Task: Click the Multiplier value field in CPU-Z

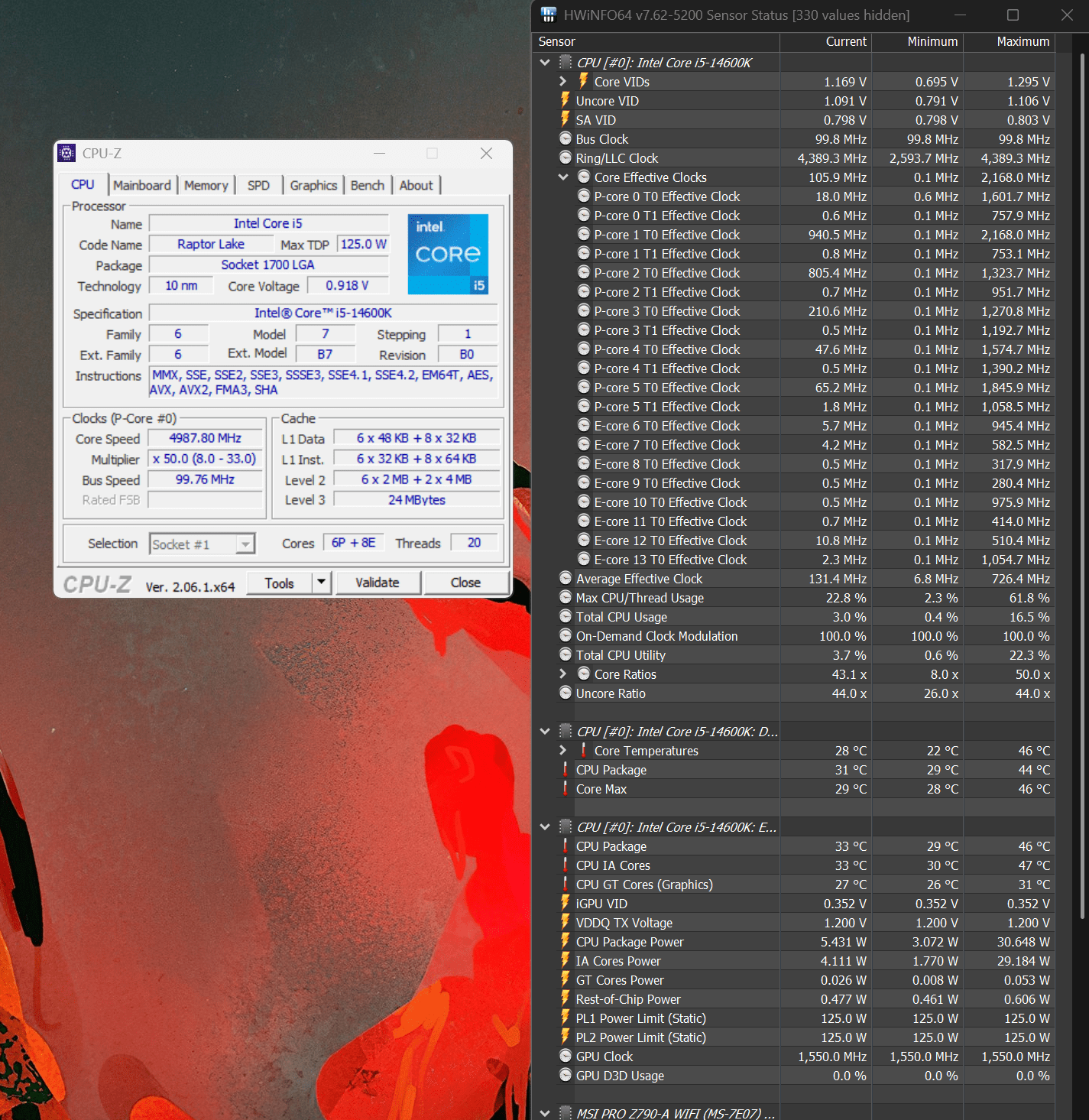Action: point(206,459)
